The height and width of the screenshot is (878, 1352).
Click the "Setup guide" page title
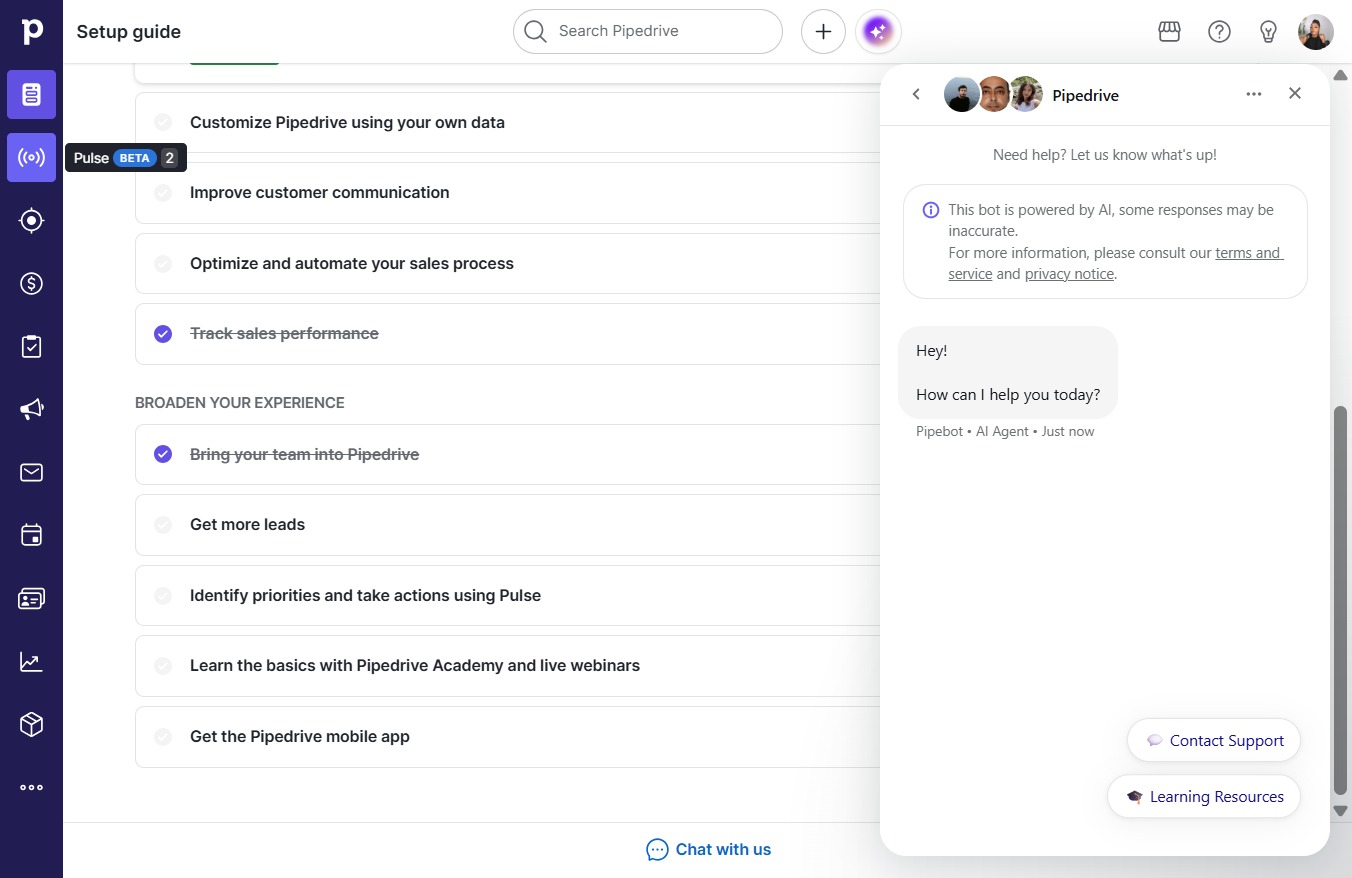pos(129,32)
